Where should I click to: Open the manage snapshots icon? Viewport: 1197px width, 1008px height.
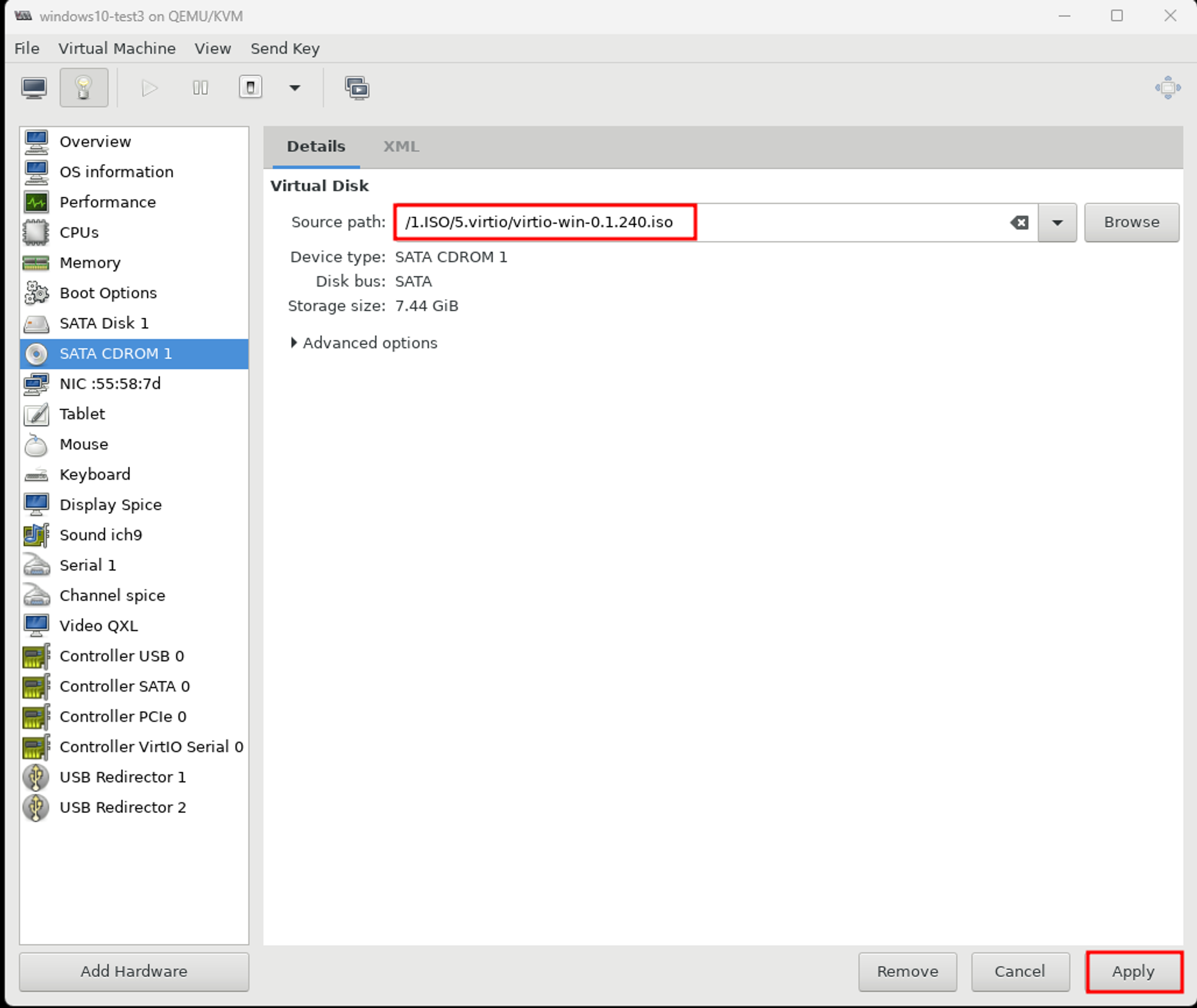click(357, 88)
